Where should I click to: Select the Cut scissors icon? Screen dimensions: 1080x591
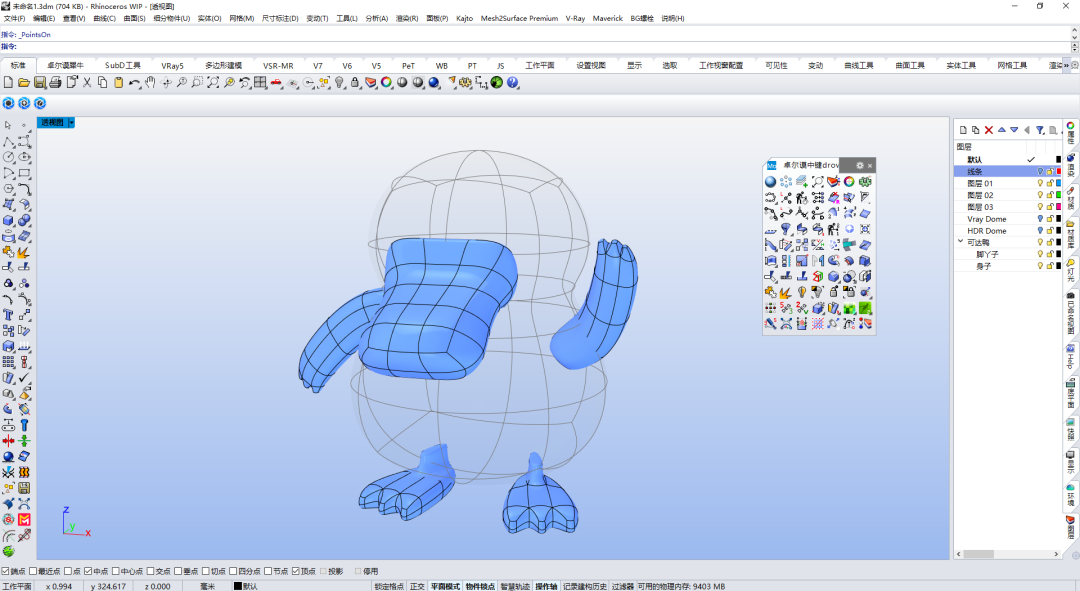[87, 83]
